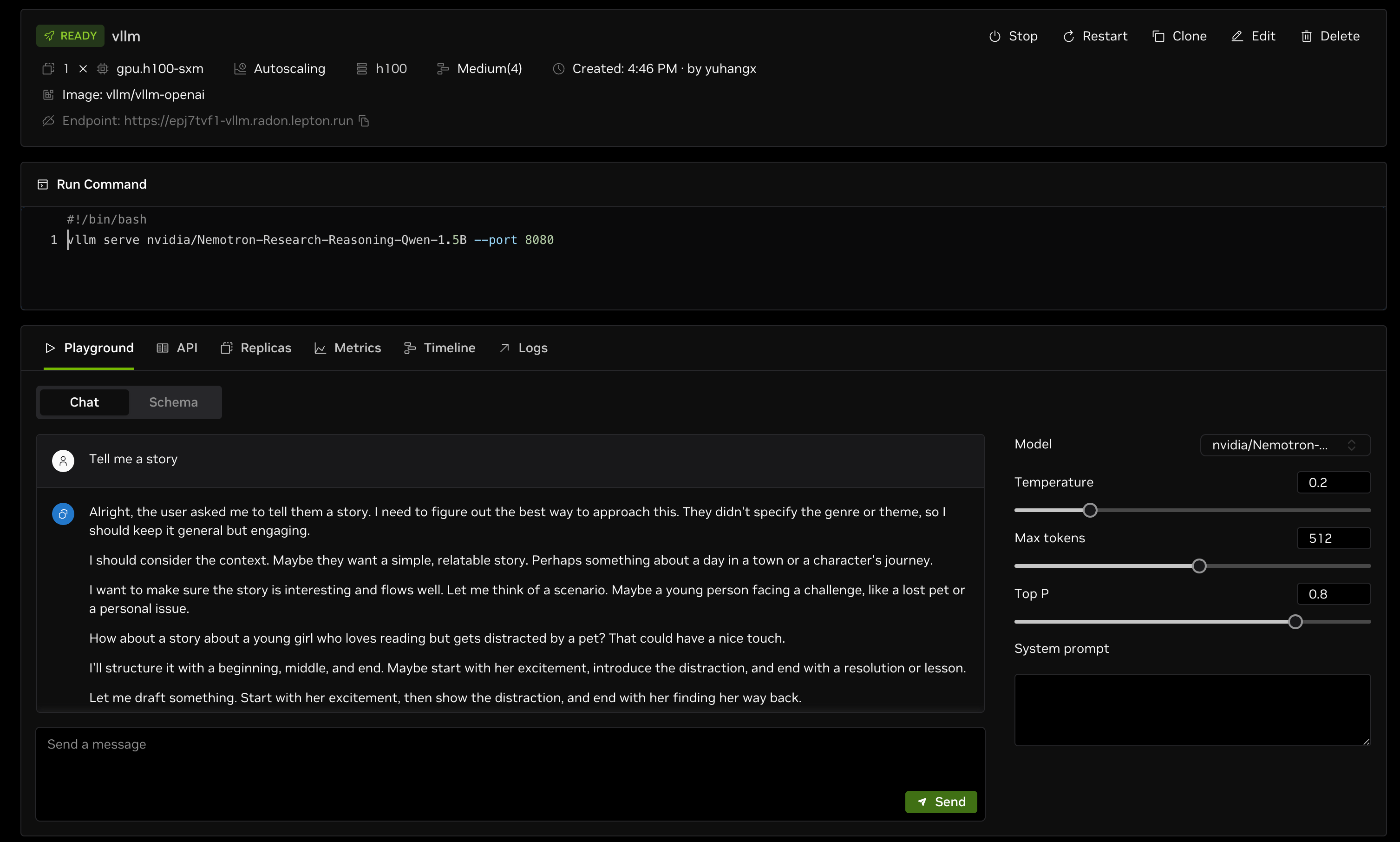This screenshot has width=1400, height=842.
Task: Select the Chat toggle option
Action: coord(84,402)
